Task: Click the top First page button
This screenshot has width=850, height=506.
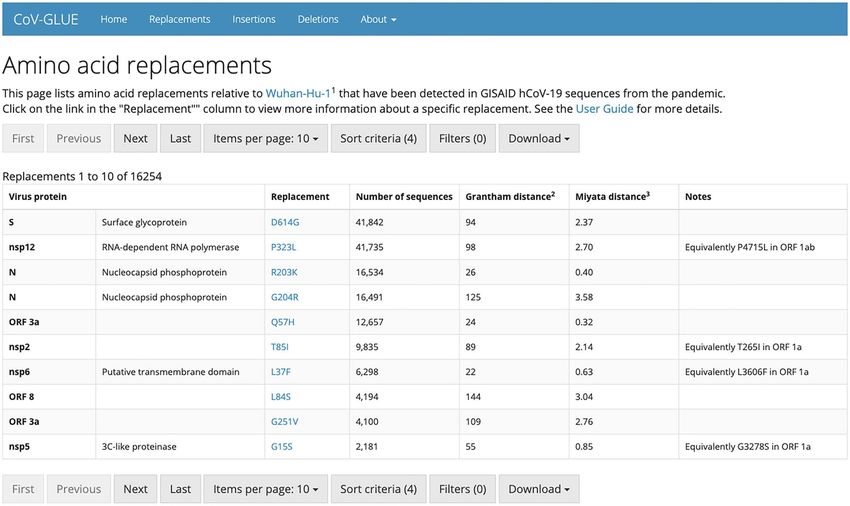Action: [x=23, y=138]
